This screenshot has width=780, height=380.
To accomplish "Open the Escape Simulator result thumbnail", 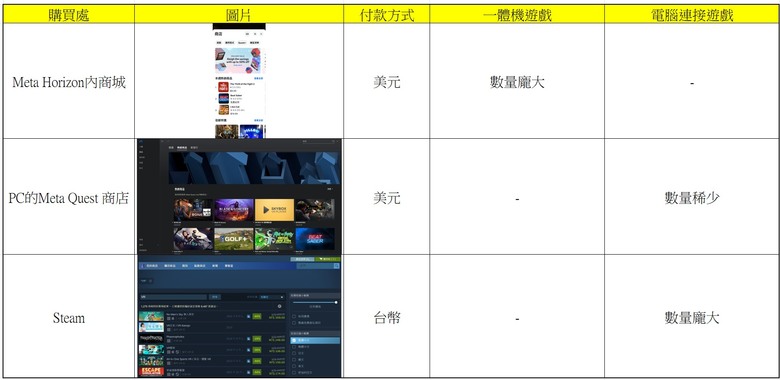I will [x=151, y=371].
